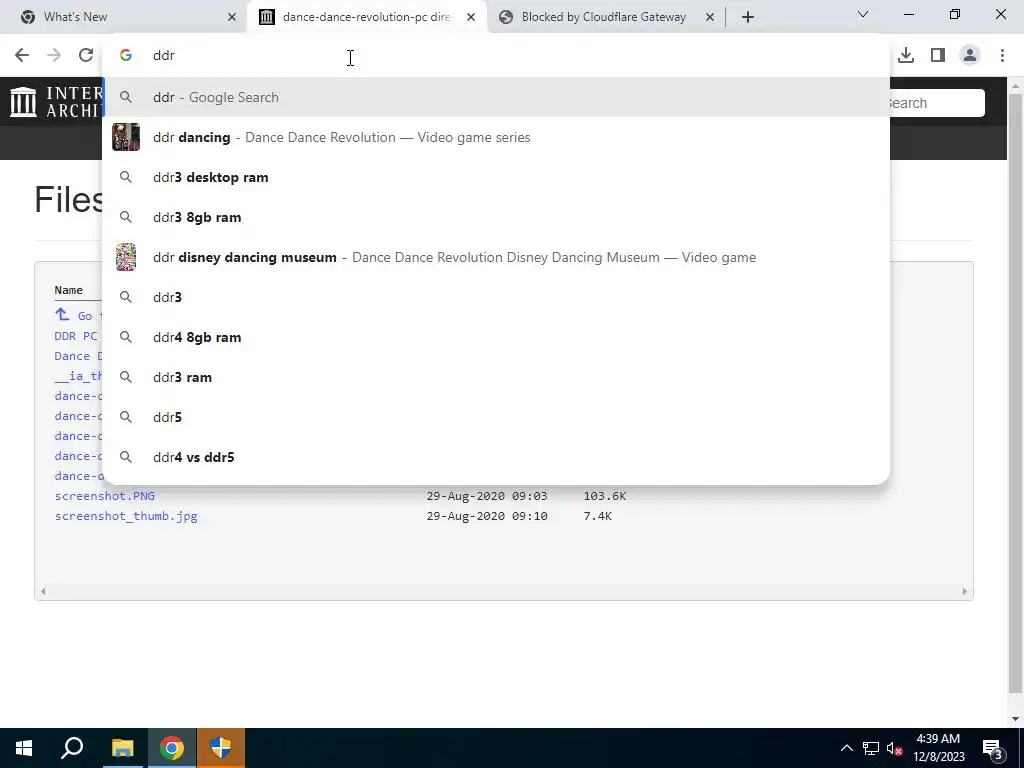Viewport: 1024px width, 768px height.
Task: Open the screenshot_thumb.jpg file link
Action: pos(126,516)
